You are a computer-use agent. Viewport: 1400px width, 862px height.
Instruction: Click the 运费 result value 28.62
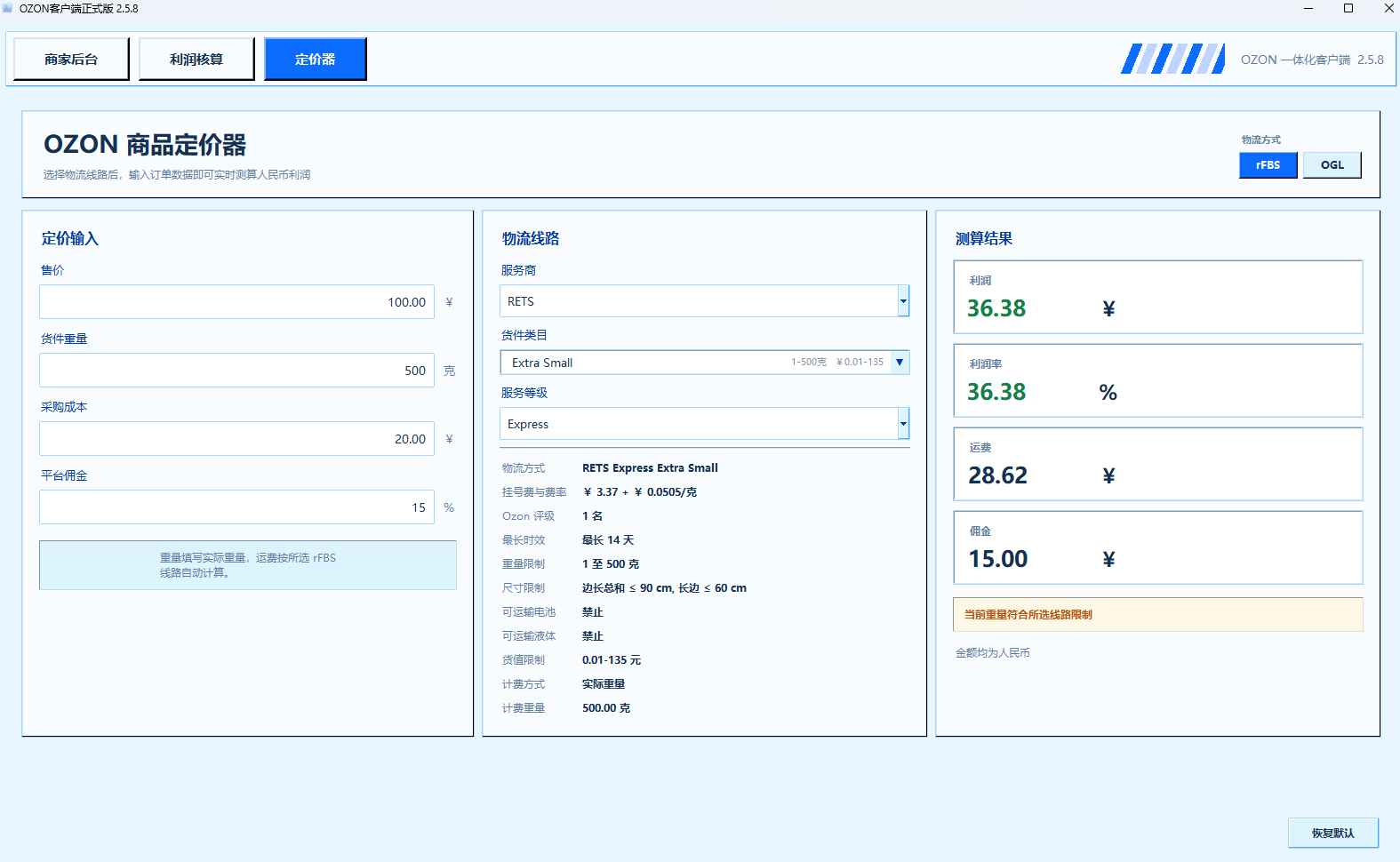(x=997, y=475)
